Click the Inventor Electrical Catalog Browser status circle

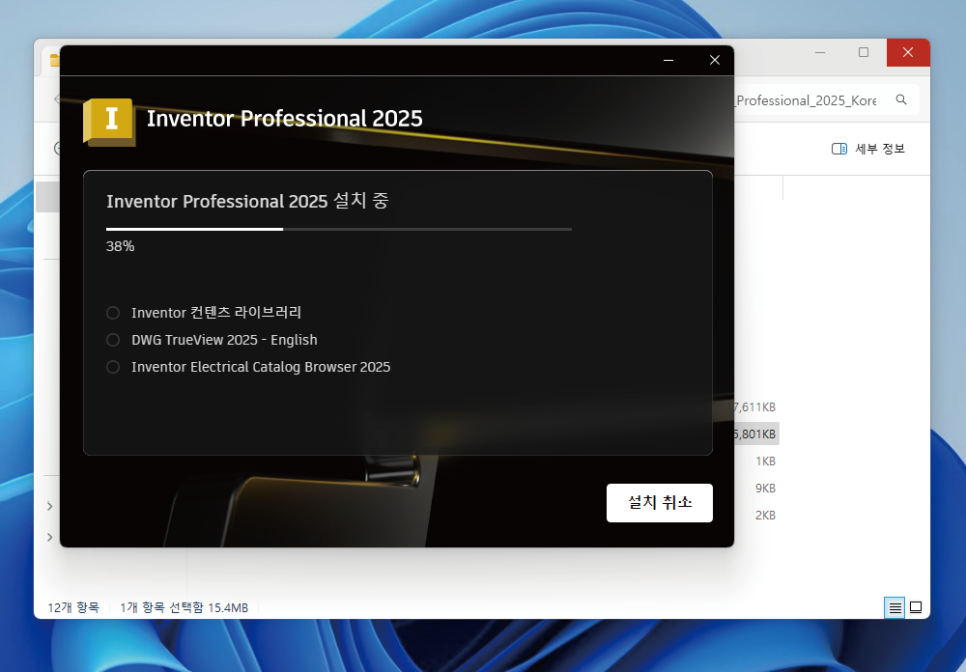coord(113,367)
